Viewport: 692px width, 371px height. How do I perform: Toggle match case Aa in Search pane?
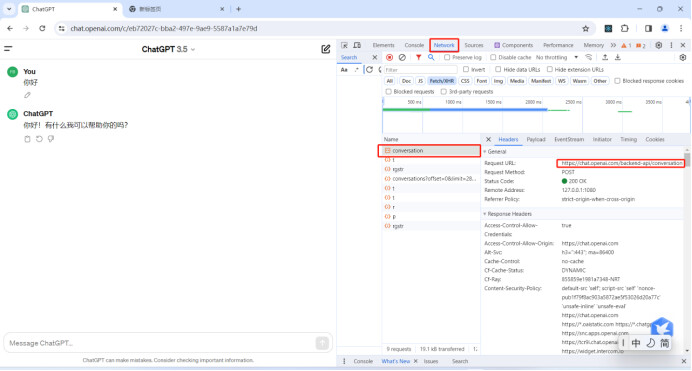[344, 70]
